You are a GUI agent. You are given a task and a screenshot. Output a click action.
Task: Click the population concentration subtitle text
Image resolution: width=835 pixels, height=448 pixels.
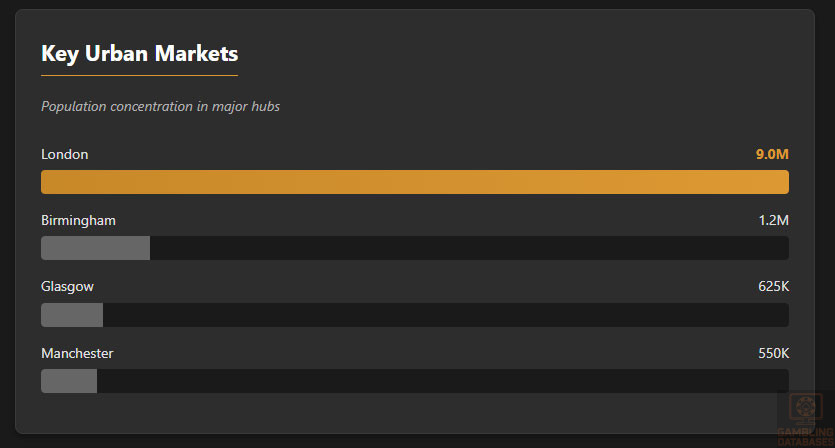pyautogui.click(x=160, y=106)
